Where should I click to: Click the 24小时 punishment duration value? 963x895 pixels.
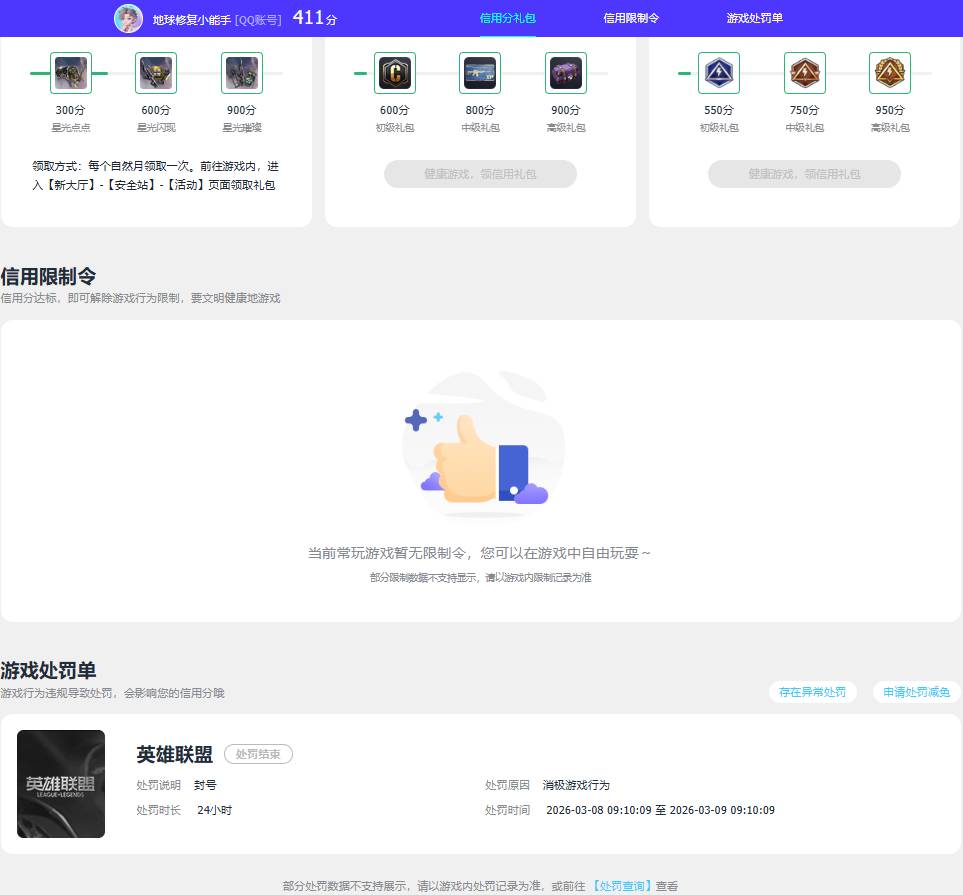tap(214, 810)
